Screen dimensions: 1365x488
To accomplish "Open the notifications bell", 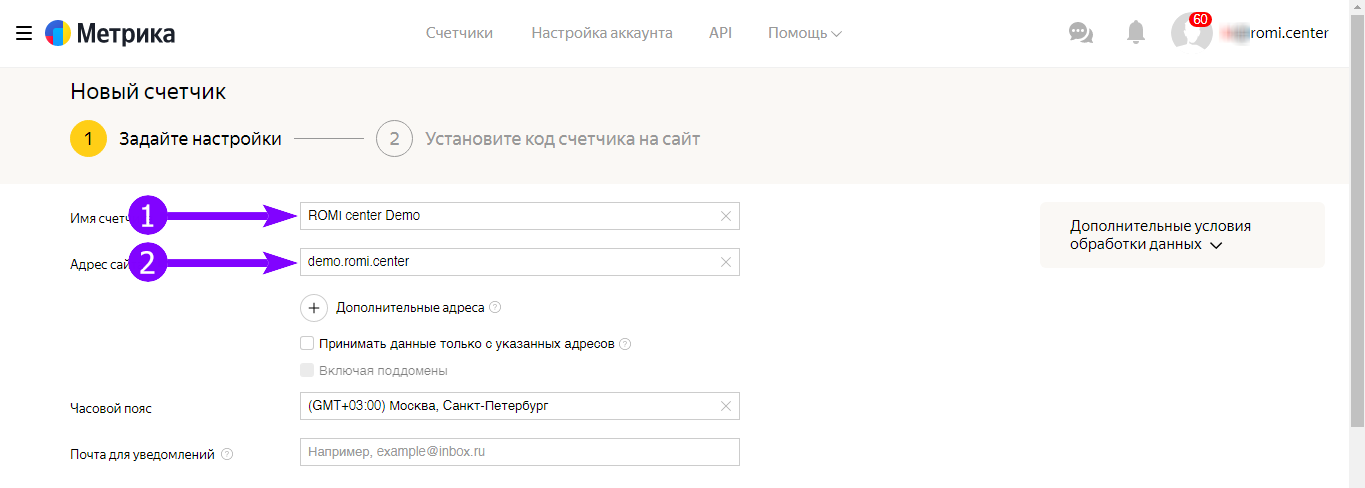I will pyautogui.click(x=1135, y=33).
